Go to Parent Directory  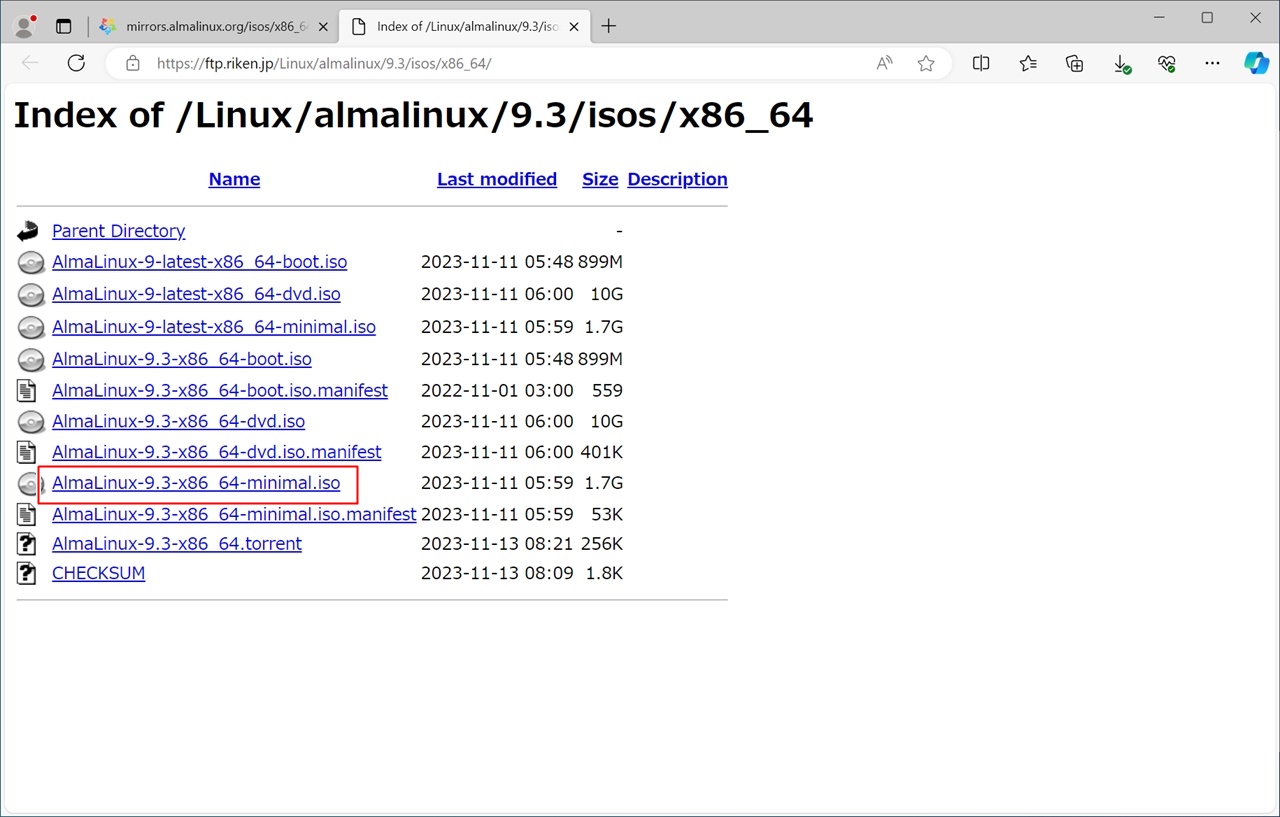coord(118,231)
